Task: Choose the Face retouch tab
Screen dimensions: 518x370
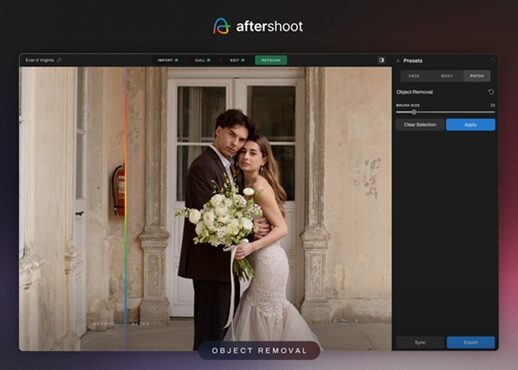Action: 414,76
